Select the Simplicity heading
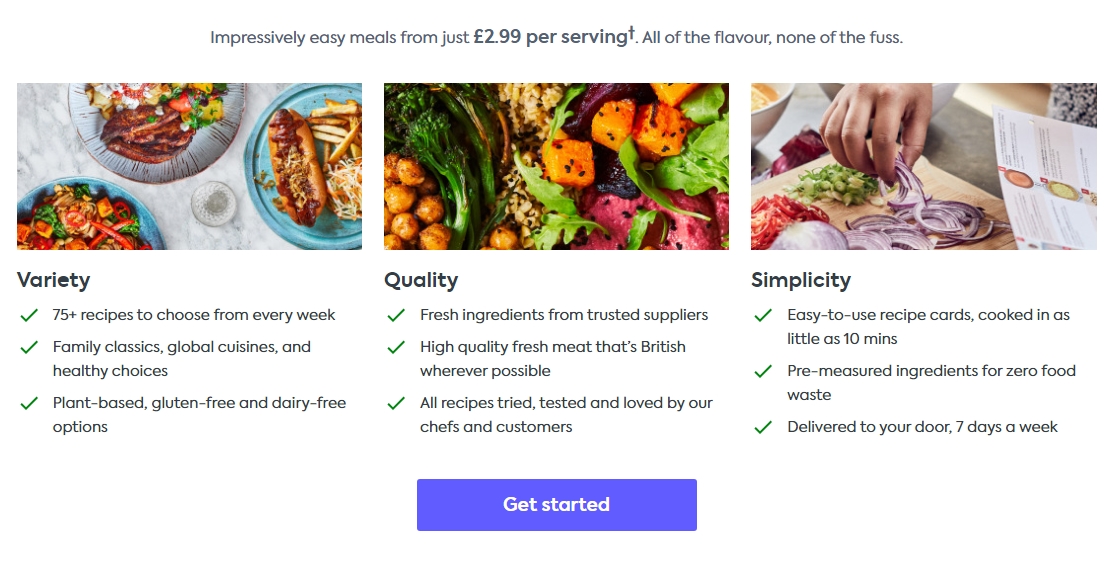The width and height of the screenshot is (1113, 565). 801,280
